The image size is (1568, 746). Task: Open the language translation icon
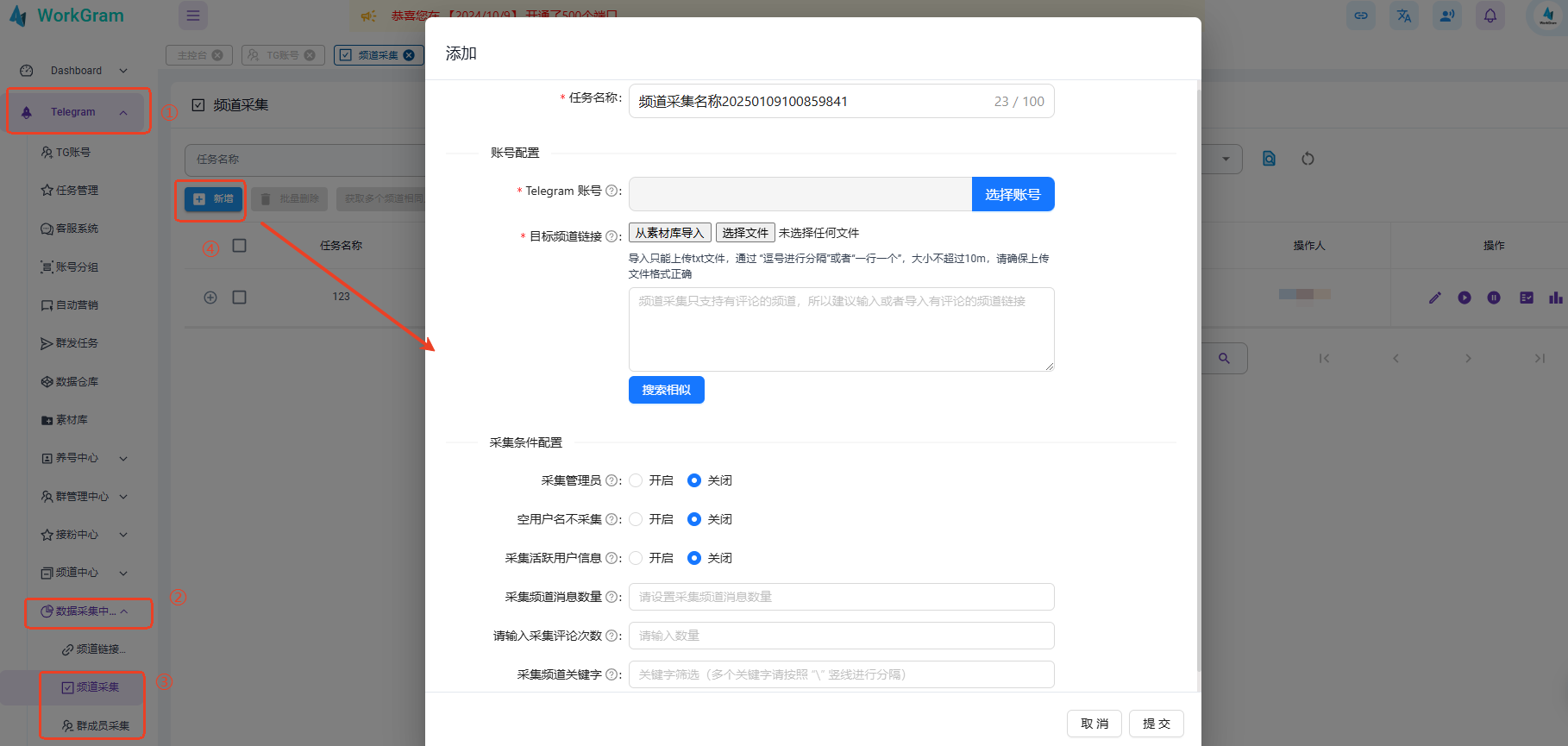click(1404, 16)
